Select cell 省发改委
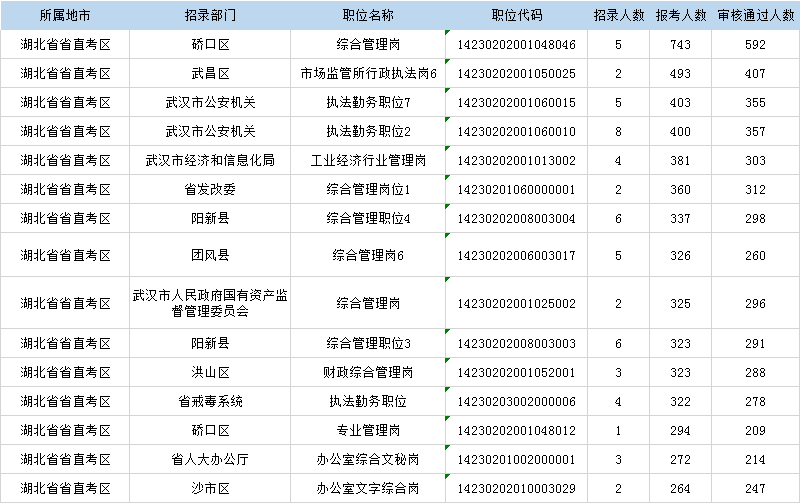 [x=210, y=190]
